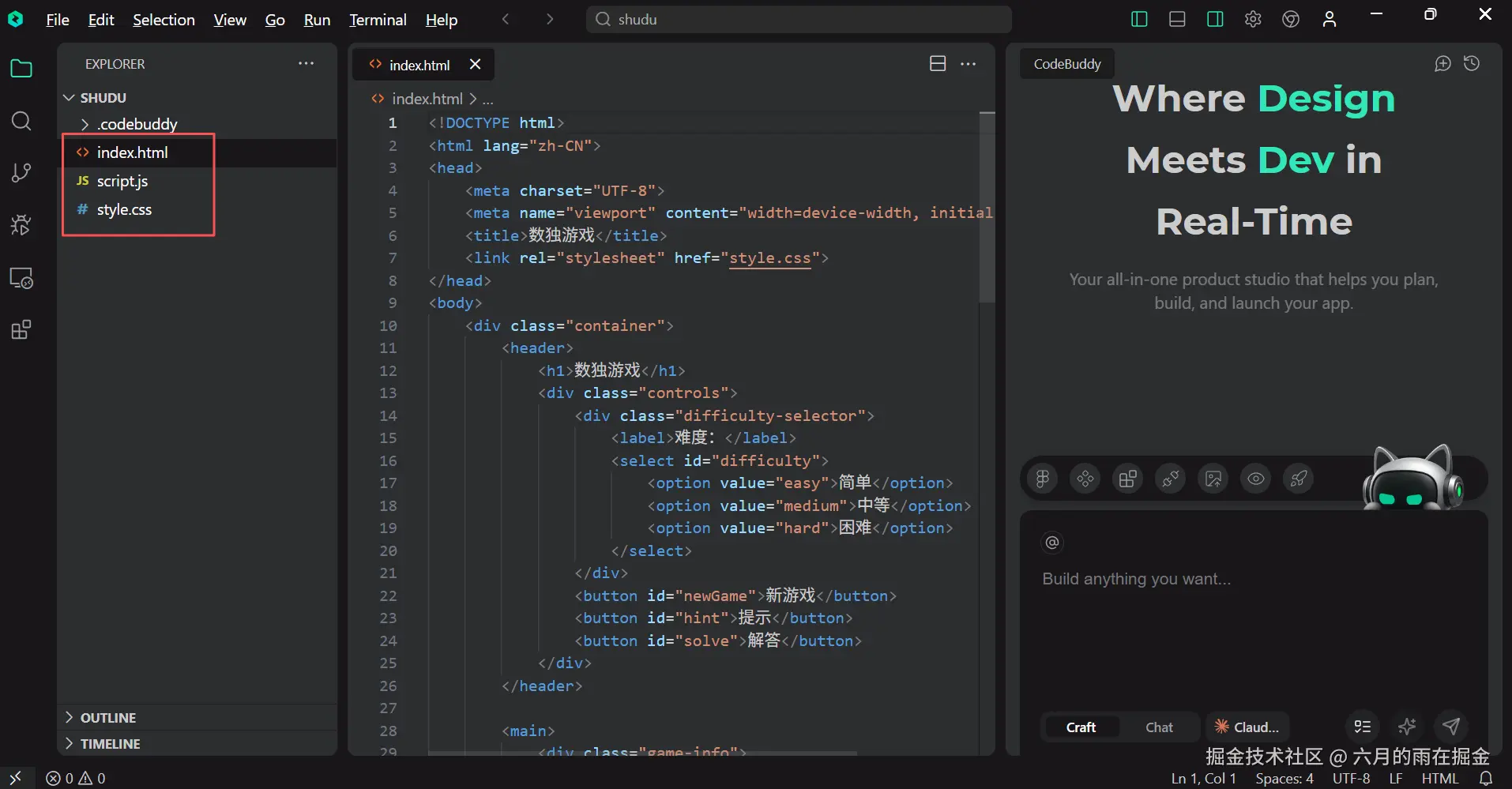Image resolution: width=1512 pixels, height=789 pixels.
Task: Open the Terminal menu
Action: click(x=378, y=20)
